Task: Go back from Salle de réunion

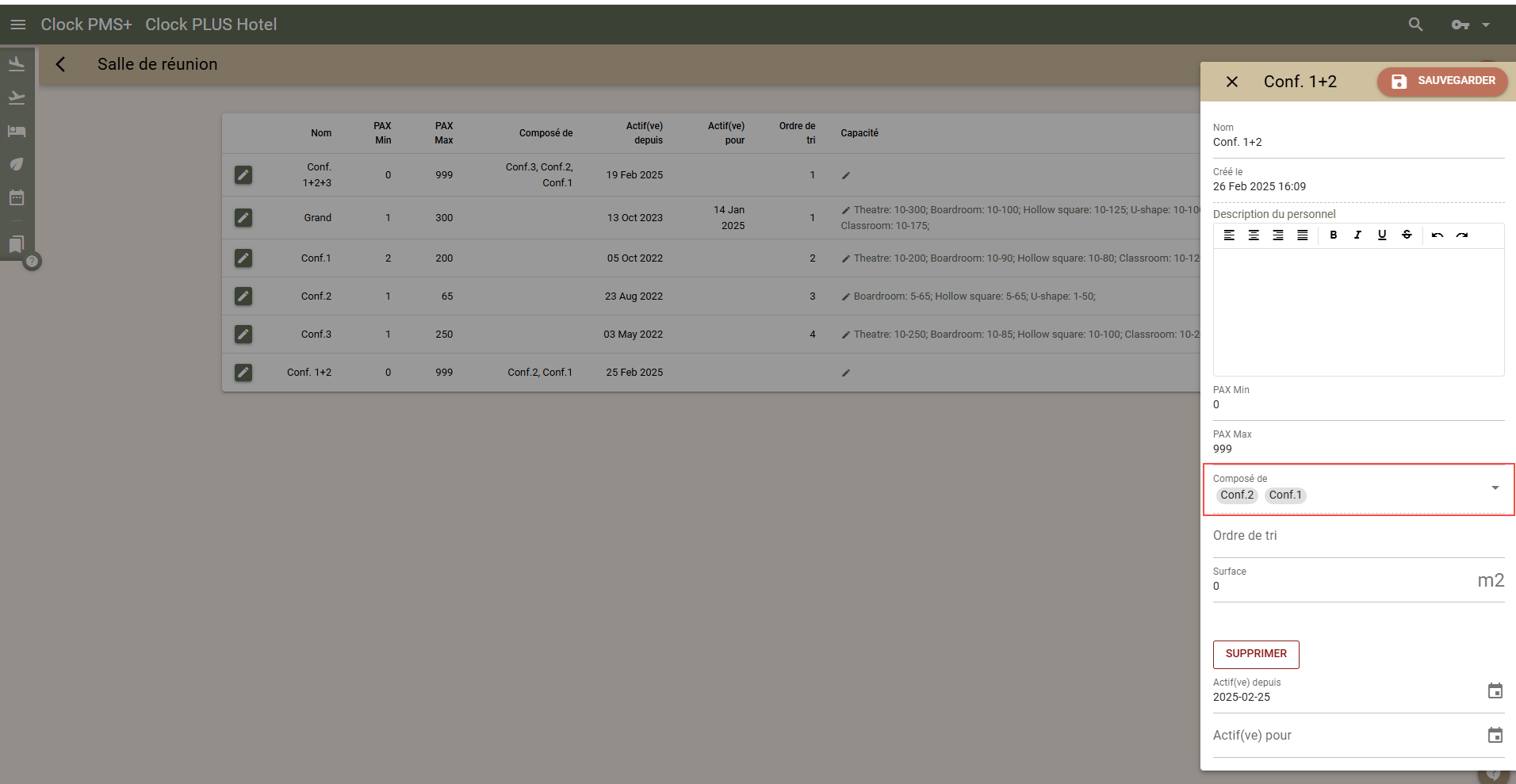Action: pos(60,64)
